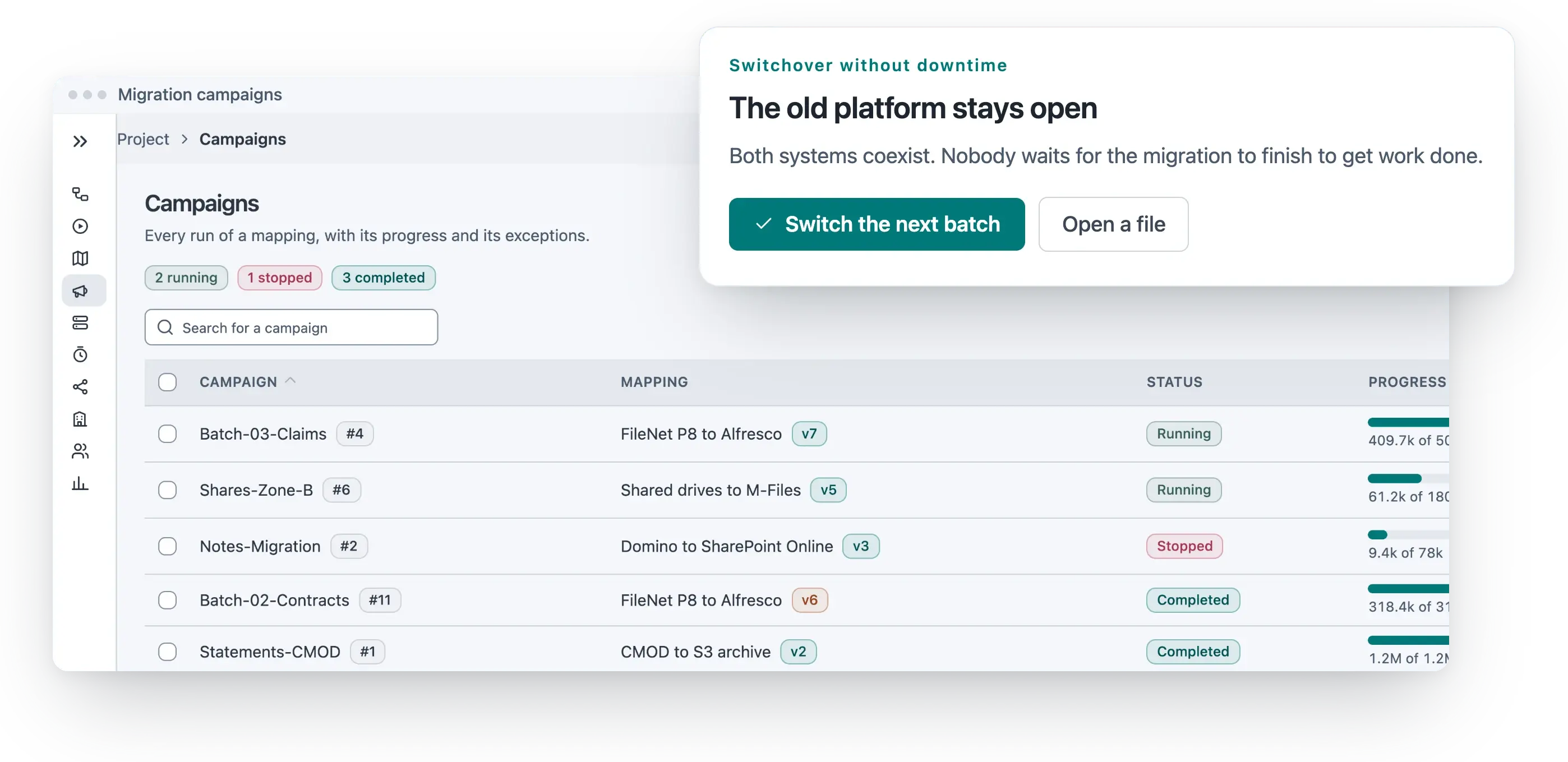The image size is (1568, 762).
Task: Open the map (mappings) sidebar icon
Action: click(80, 258)
